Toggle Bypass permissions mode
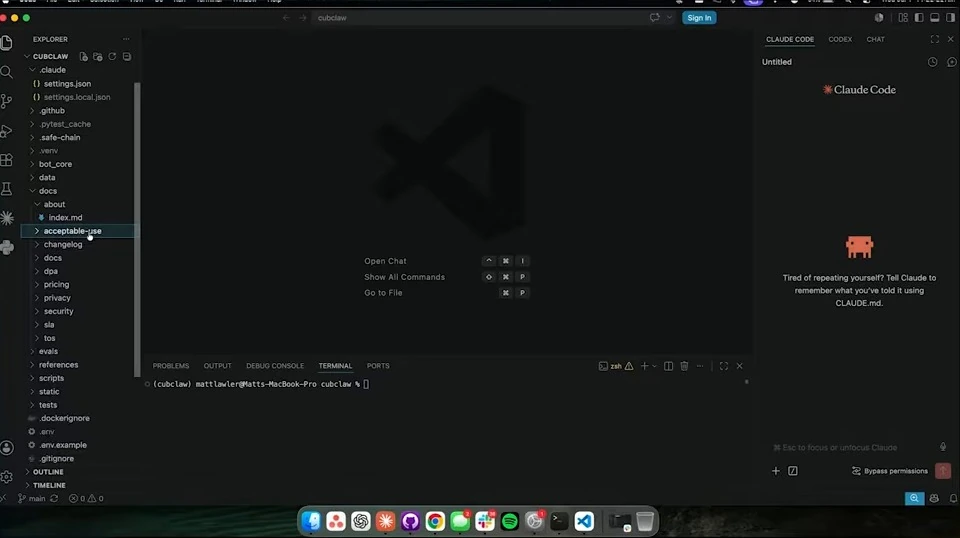Screen dimensions: 960x538 (x=890, y=471)
